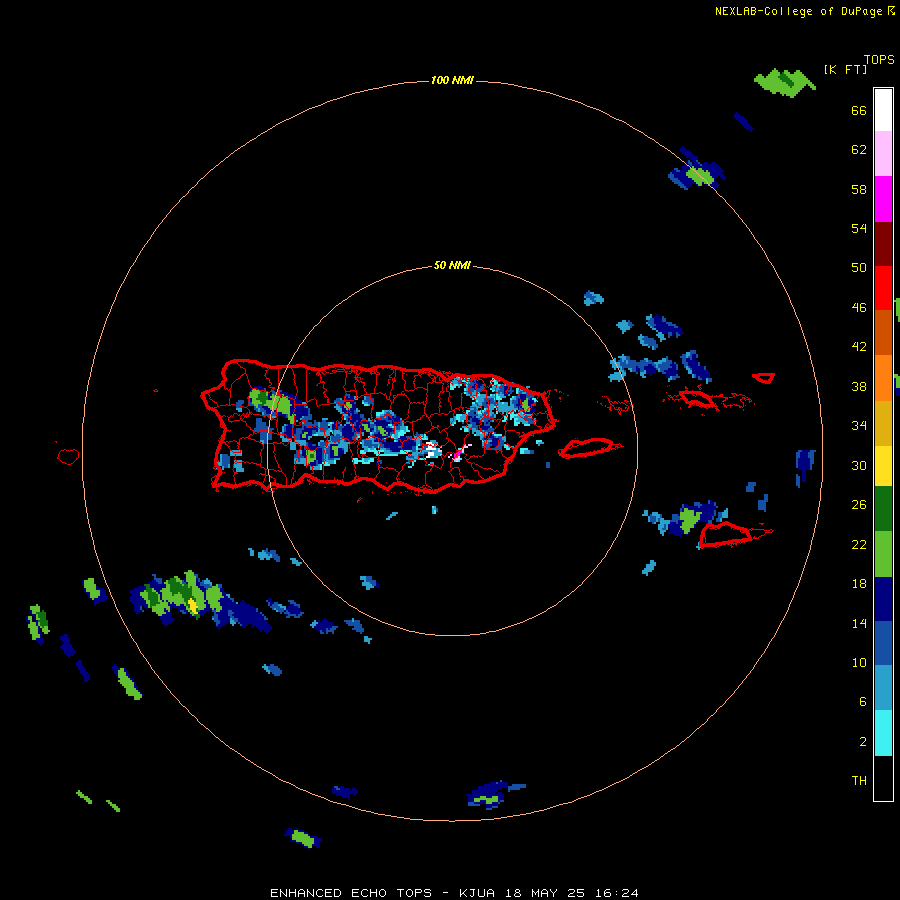The image size is (900, 900).
Task: Click legend value 38
Action: pyautogui.click(x=859, y=386)
